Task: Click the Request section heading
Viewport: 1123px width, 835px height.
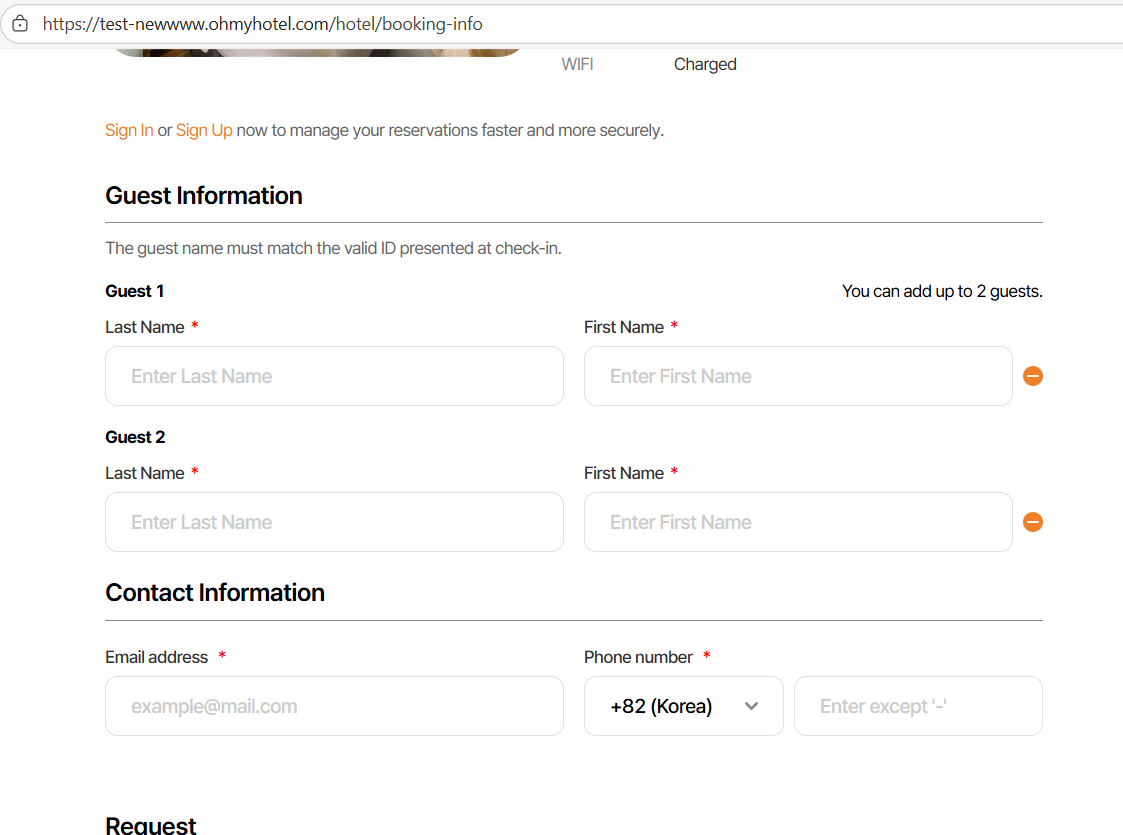Action: click(x=151, y=825)
